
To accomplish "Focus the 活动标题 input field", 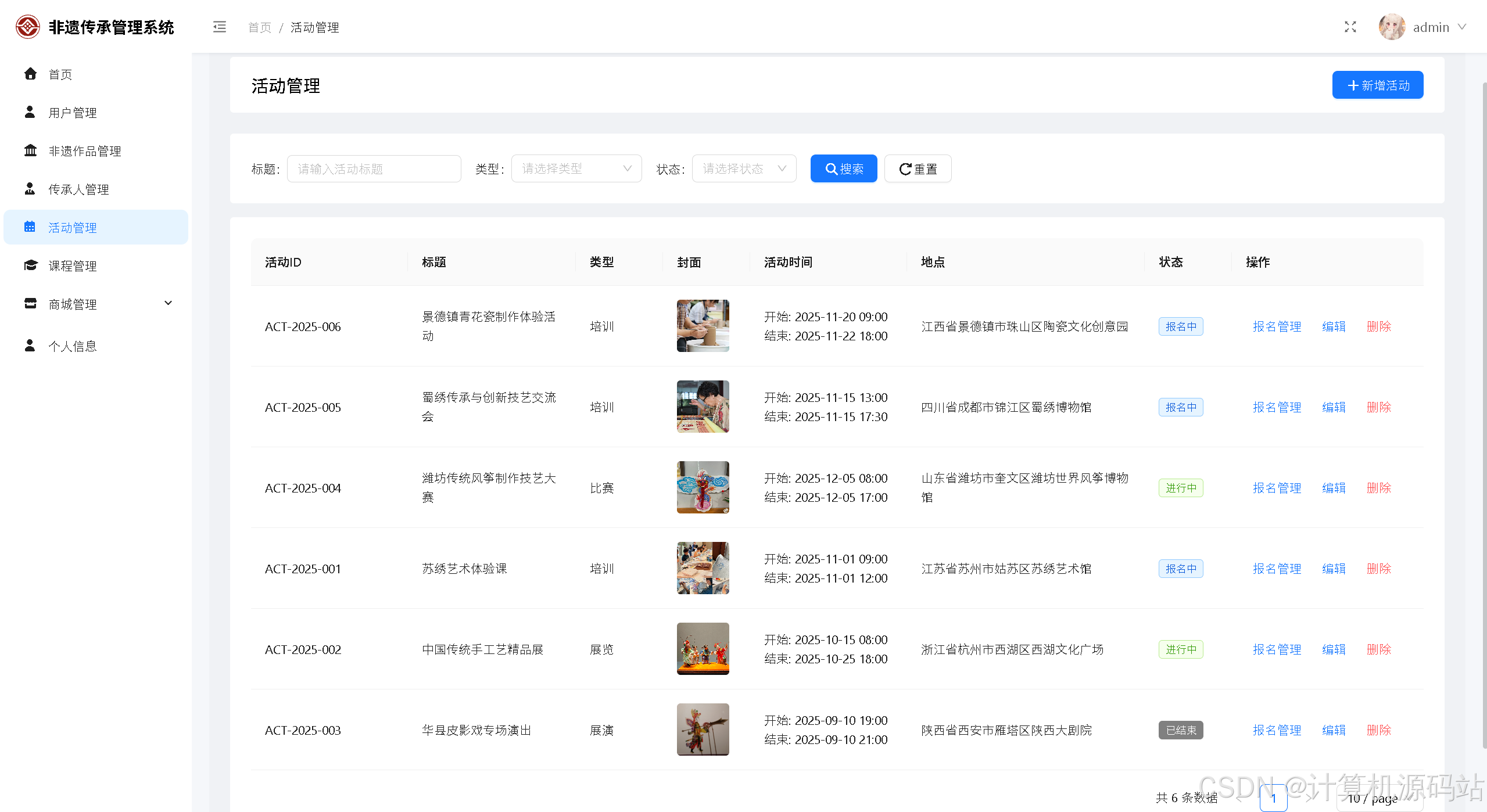I will coord(374,169).
